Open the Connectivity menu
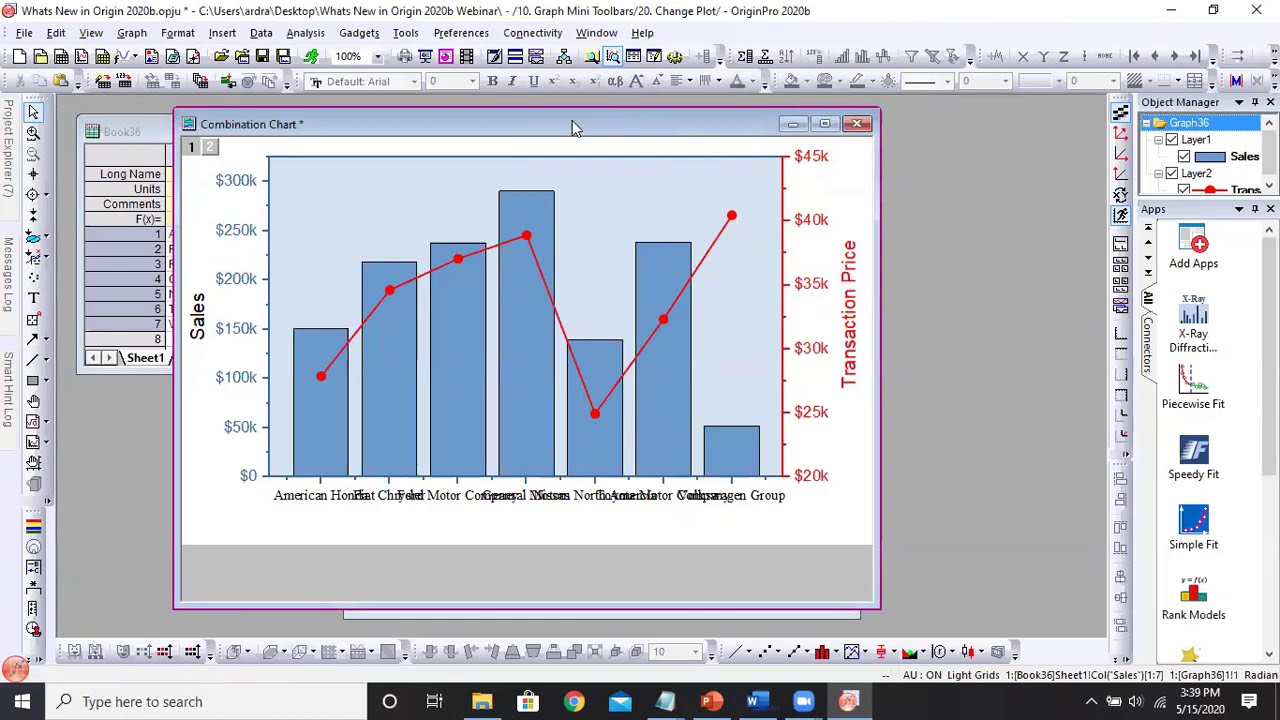The width and height of the screenshot is (1280, 720). (532, 33)
